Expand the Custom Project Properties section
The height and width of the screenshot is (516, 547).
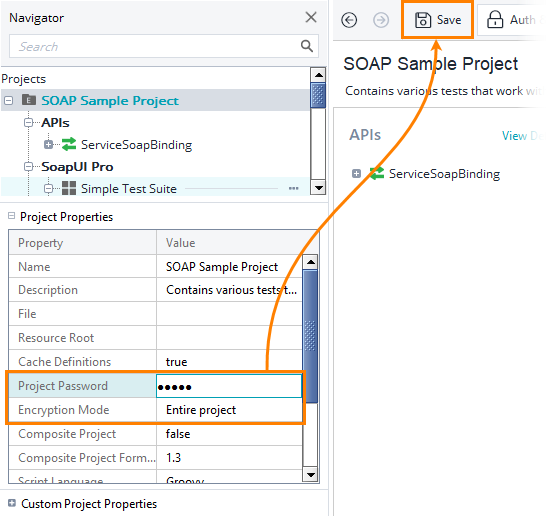point(12,503)
